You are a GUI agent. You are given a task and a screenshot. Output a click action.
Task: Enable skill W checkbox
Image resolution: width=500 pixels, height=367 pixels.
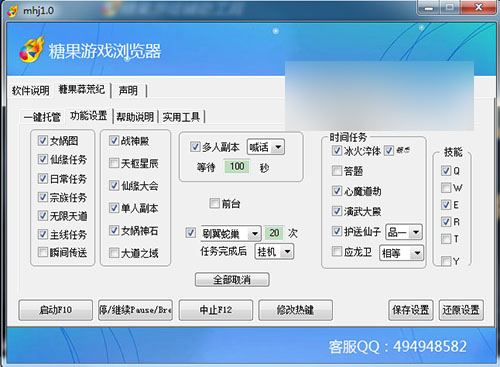[x=446, y=188]
